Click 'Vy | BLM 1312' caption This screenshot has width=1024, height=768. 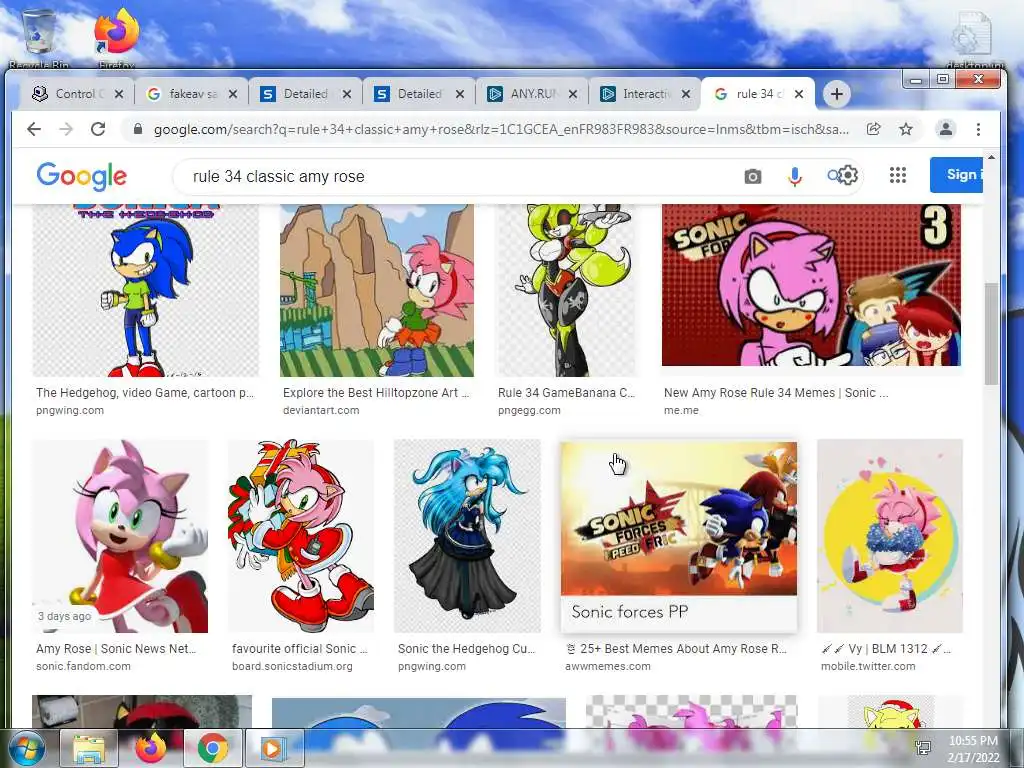click(886, 648)
